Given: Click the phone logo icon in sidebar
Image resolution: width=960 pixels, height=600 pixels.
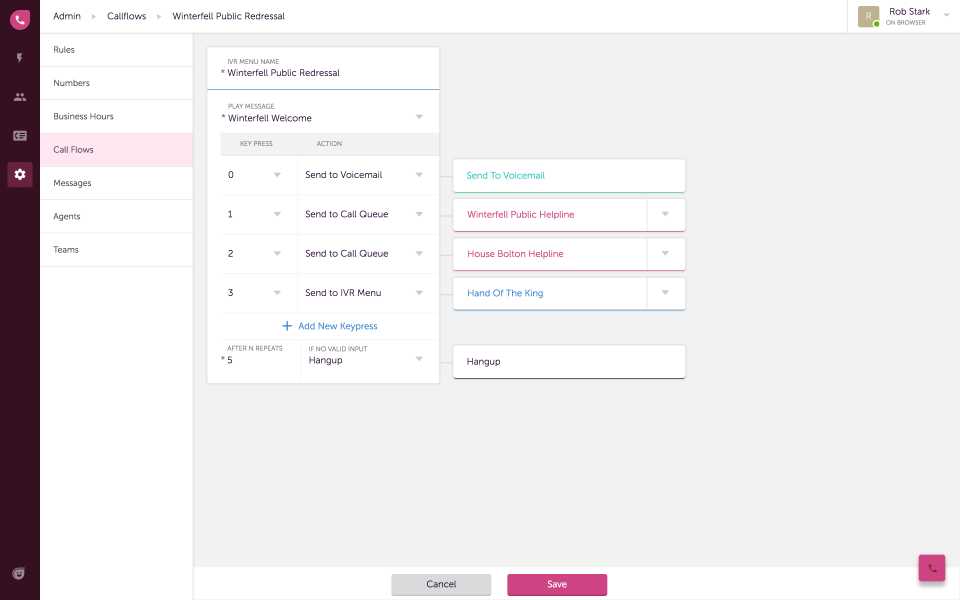Looking at the screenshot, I should (20, 19).
